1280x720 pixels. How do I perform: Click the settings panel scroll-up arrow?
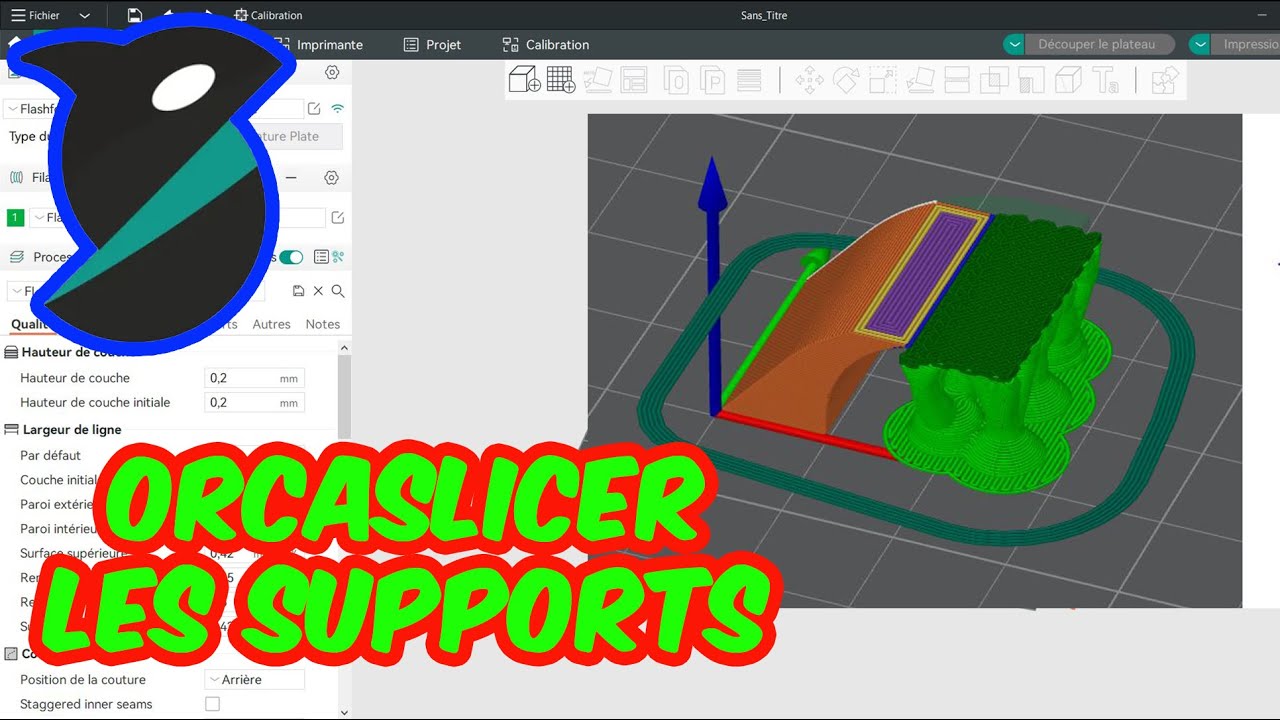tap(345, 348)
